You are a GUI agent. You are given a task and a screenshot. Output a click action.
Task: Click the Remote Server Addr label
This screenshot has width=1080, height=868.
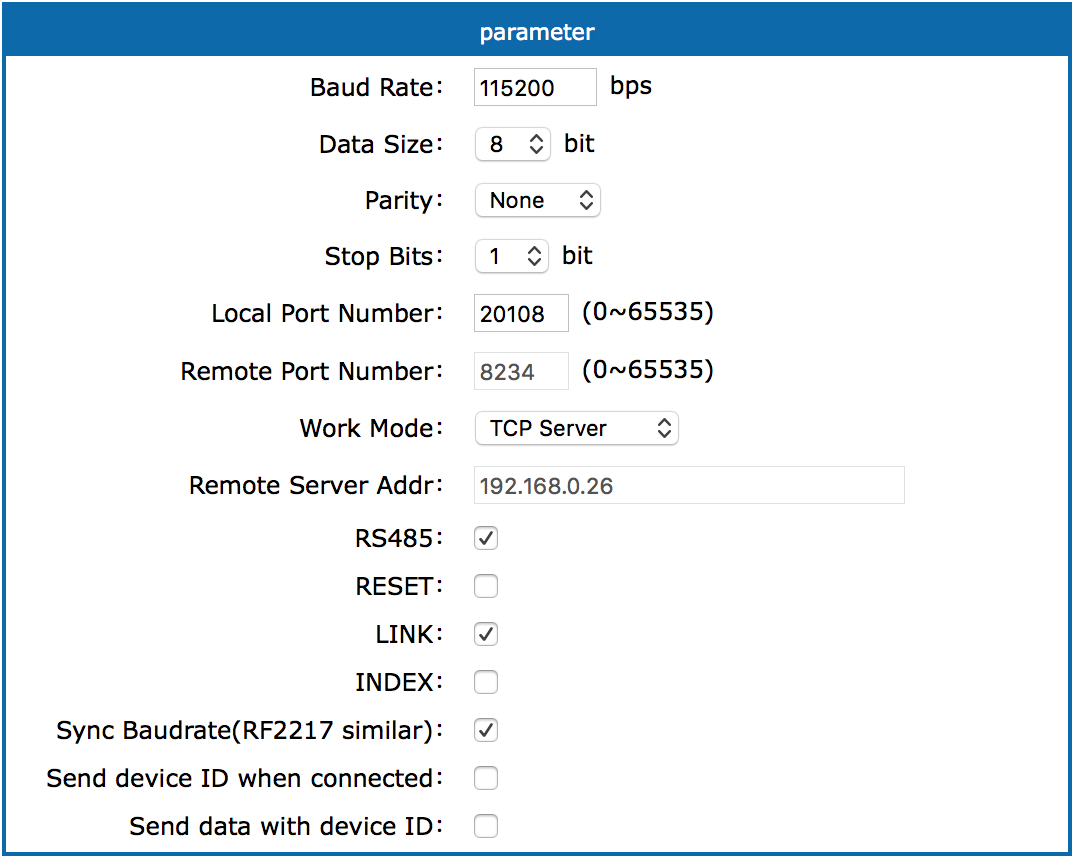pos(315,485)
